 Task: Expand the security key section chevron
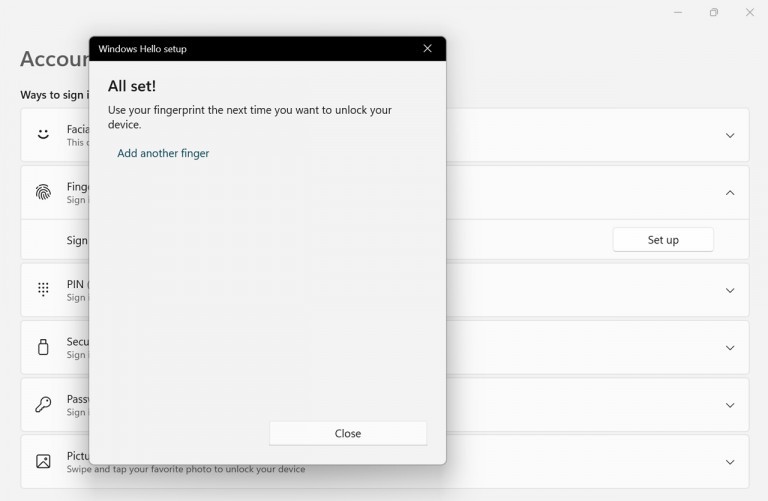[x=730, y=348]
